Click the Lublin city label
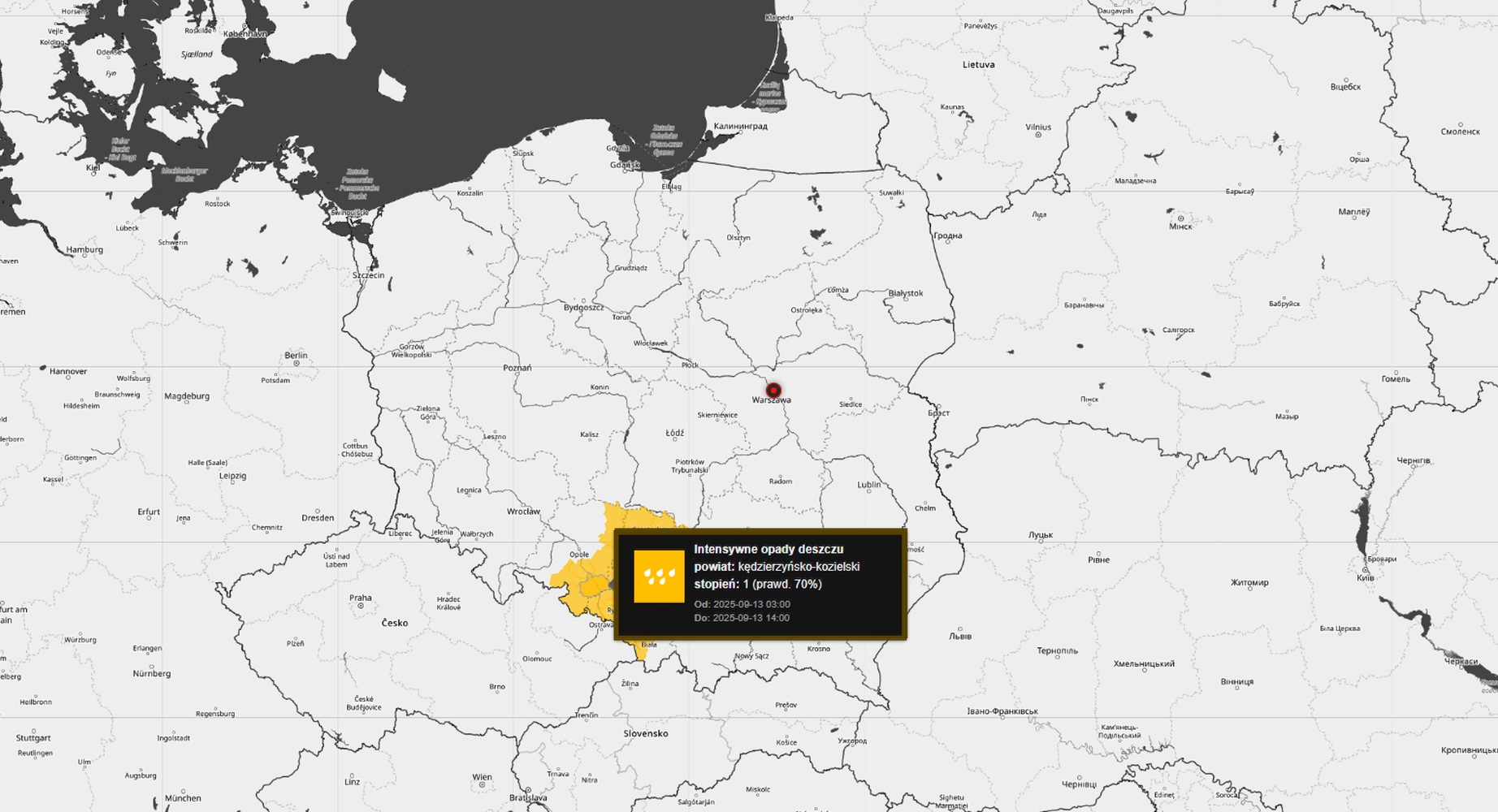The image size is (1498, 812). [x=868, y=485]
